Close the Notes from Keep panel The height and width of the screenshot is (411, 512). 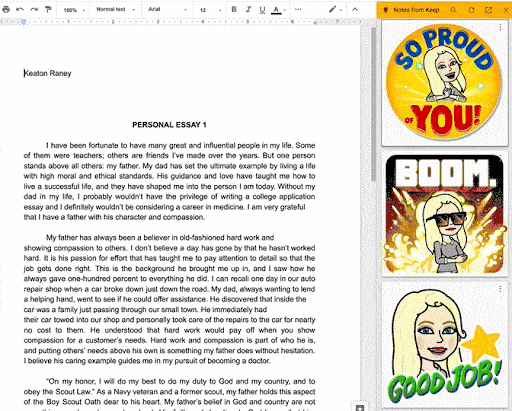coord(505,10)
